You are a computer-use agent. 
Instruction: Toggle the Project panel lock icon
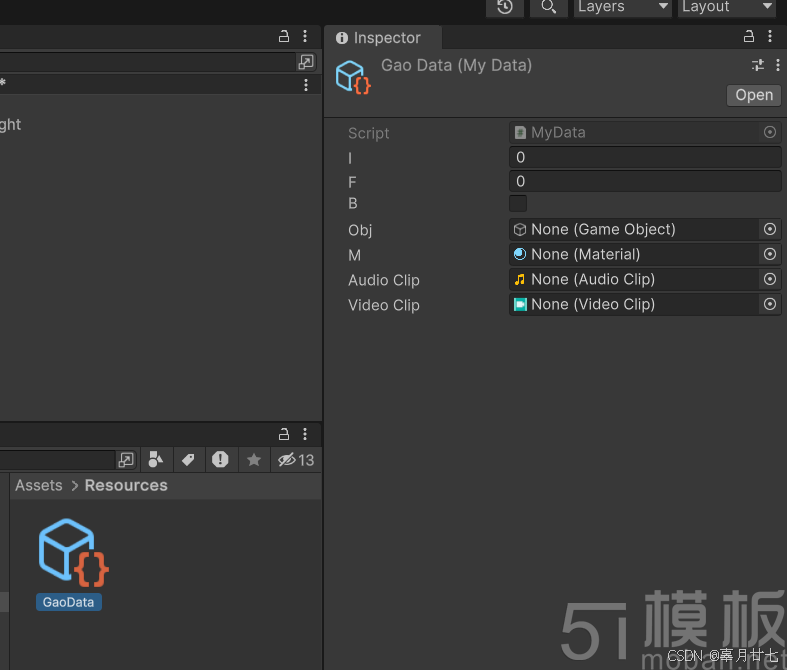coord(284,434)
